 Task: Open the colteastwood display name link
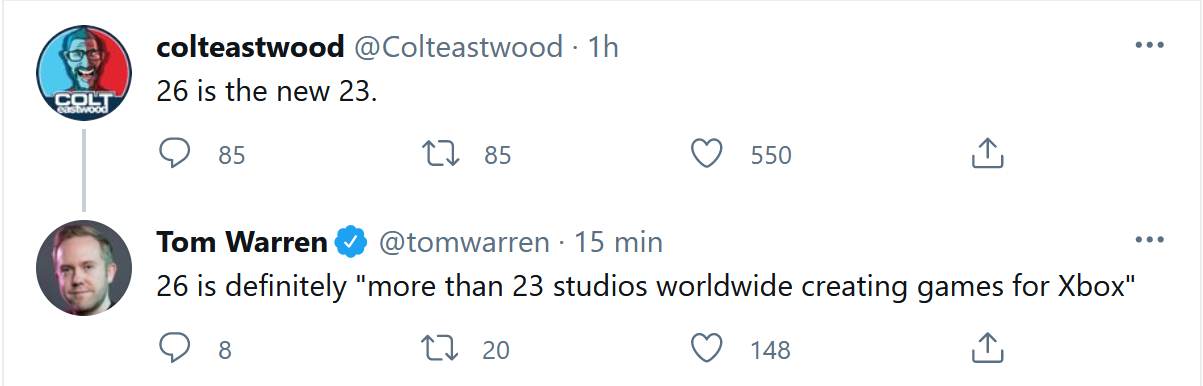[251, 46]
